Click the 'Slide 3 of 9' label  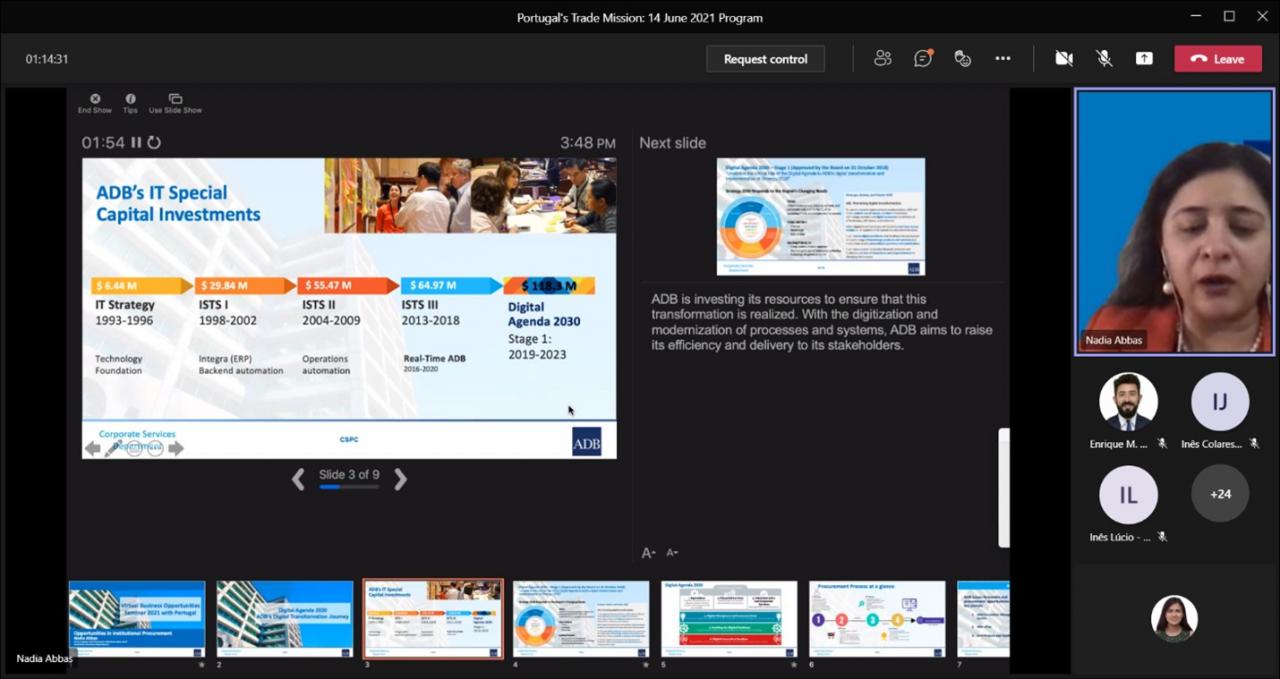(349, 474)
